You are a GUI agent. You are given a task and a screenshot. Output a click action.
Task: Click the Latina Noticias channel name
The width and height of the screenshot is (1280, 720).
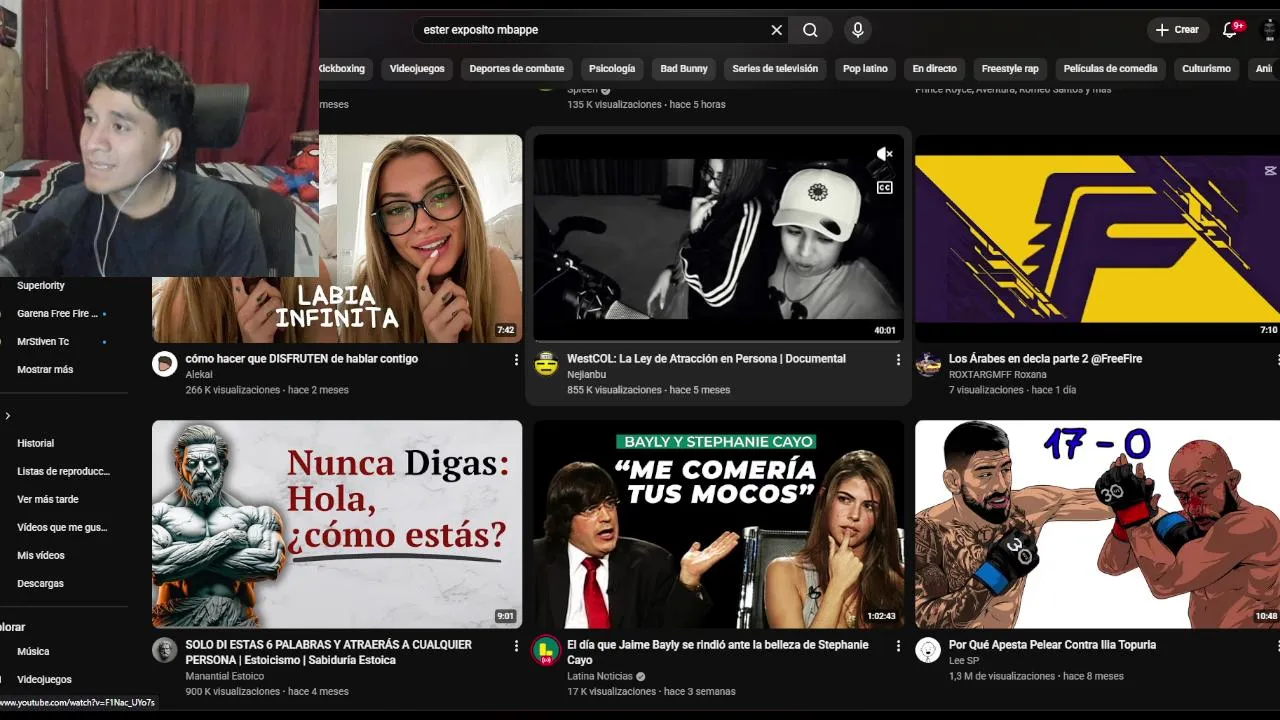[x=600, y=677]
